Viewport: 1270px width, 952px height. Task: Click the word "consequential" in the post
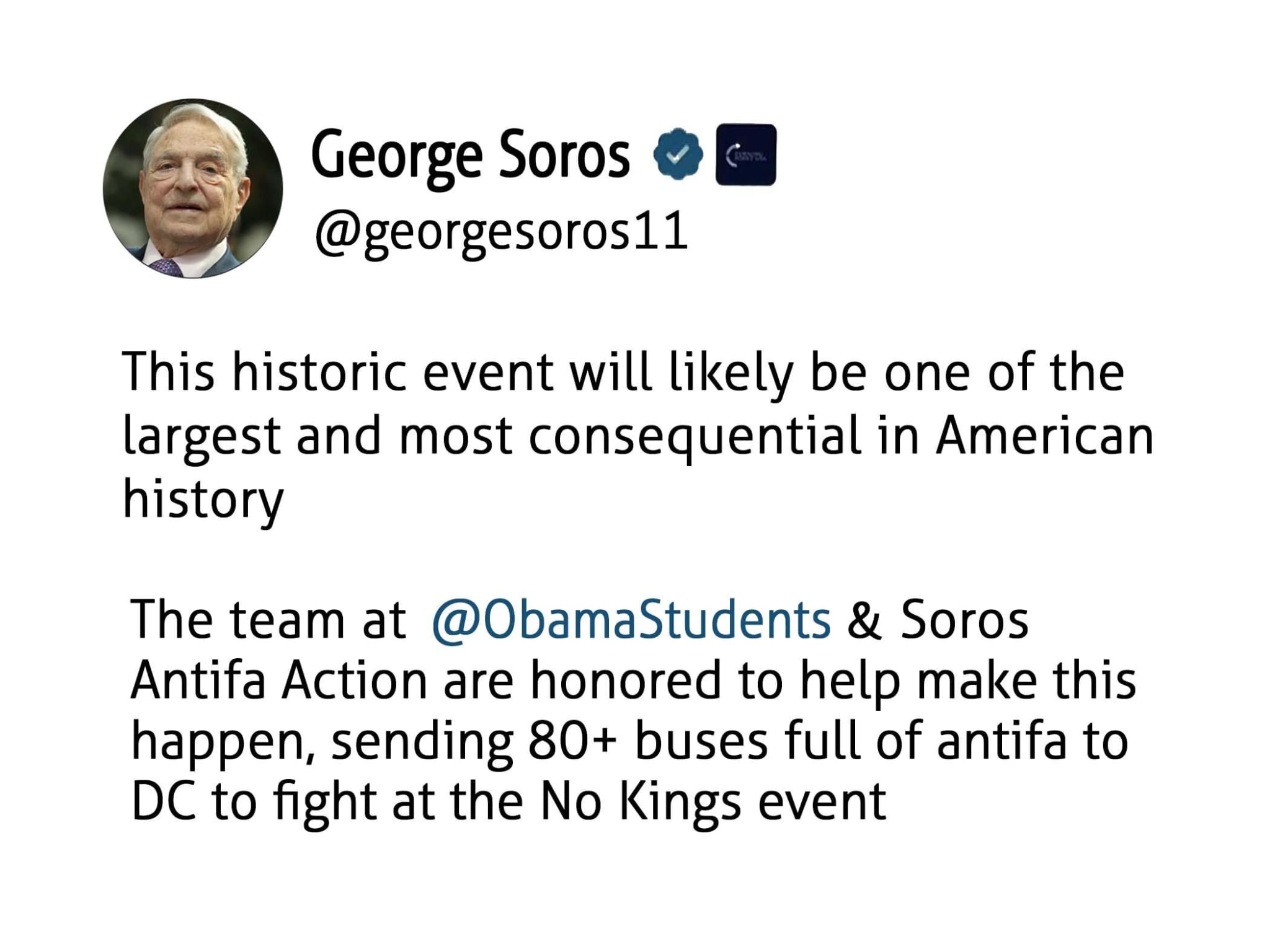click(x=695, y=437)
